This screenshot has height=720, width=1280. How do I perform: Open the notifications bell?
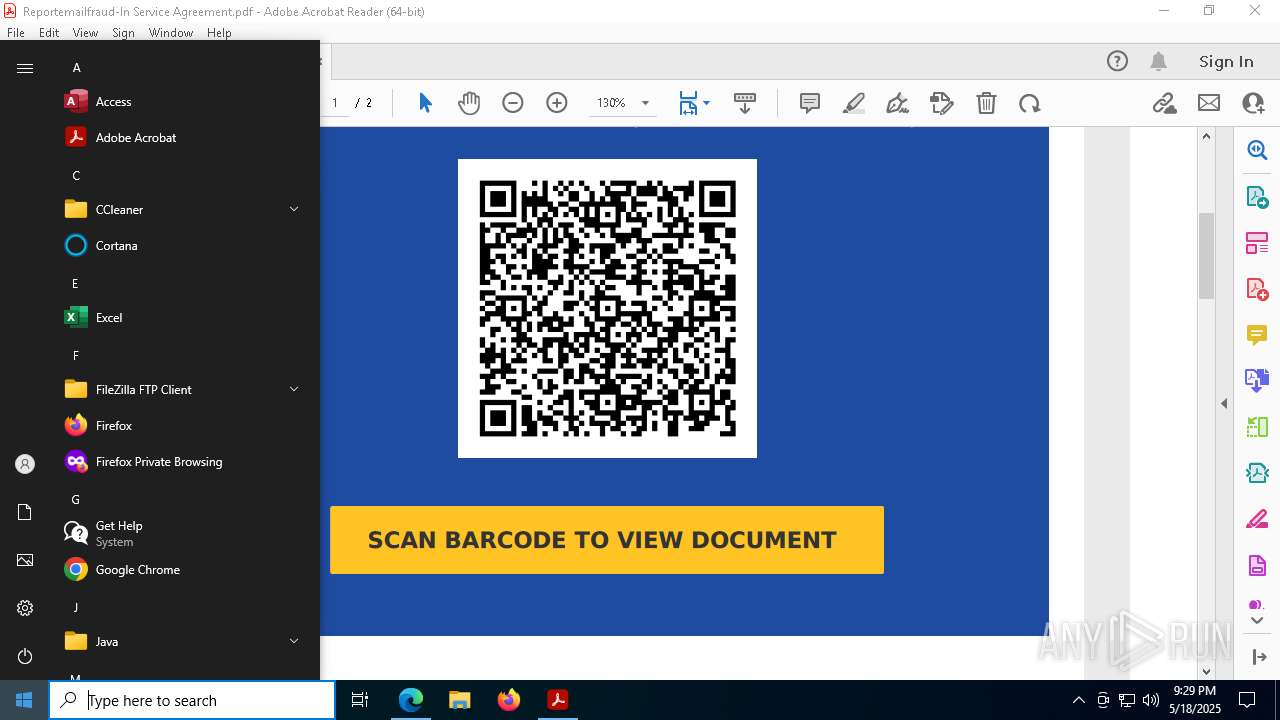click(1159, 61)
